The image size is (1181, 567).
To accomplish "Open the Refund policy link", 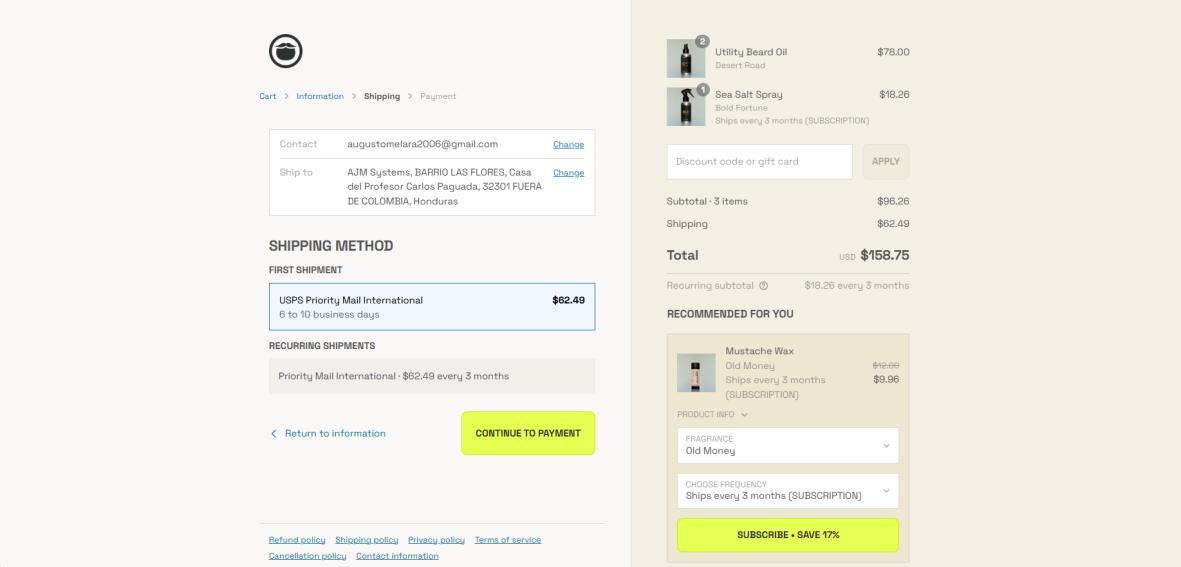I will pyautogui.click(x=297, y=540).
